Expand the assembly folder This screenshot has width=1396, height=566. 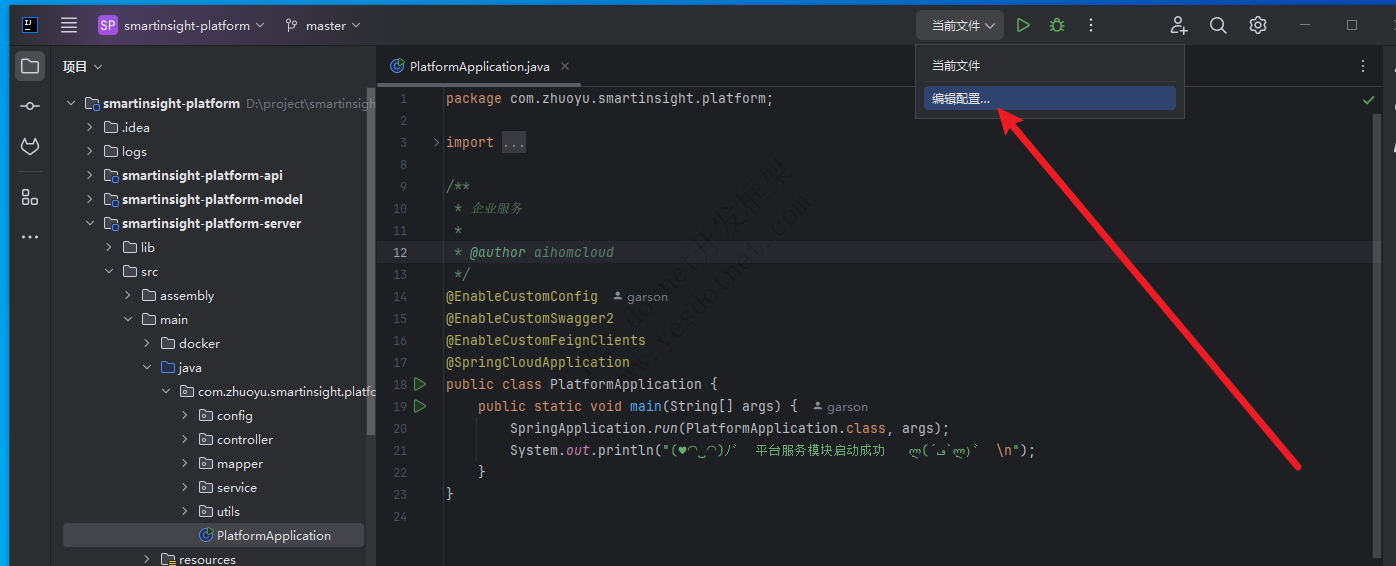tap(128, 295)
